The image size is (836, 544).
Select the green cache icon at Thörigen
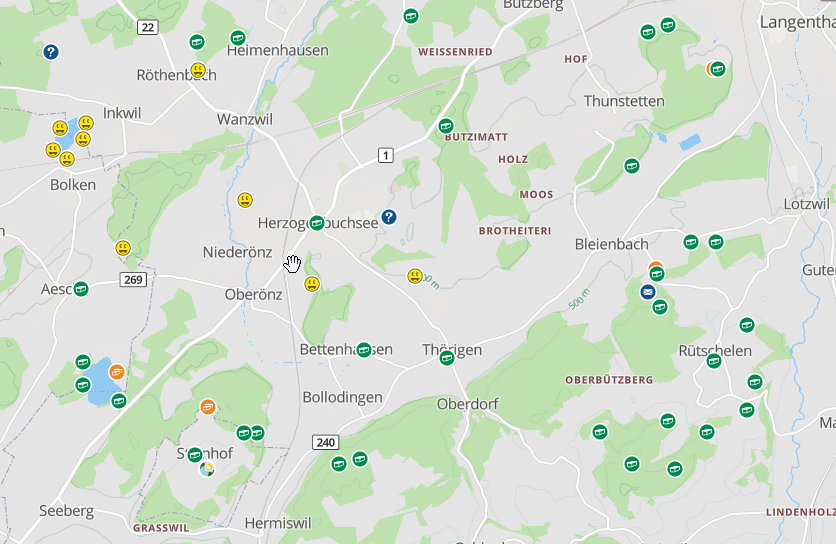point(447,357)
